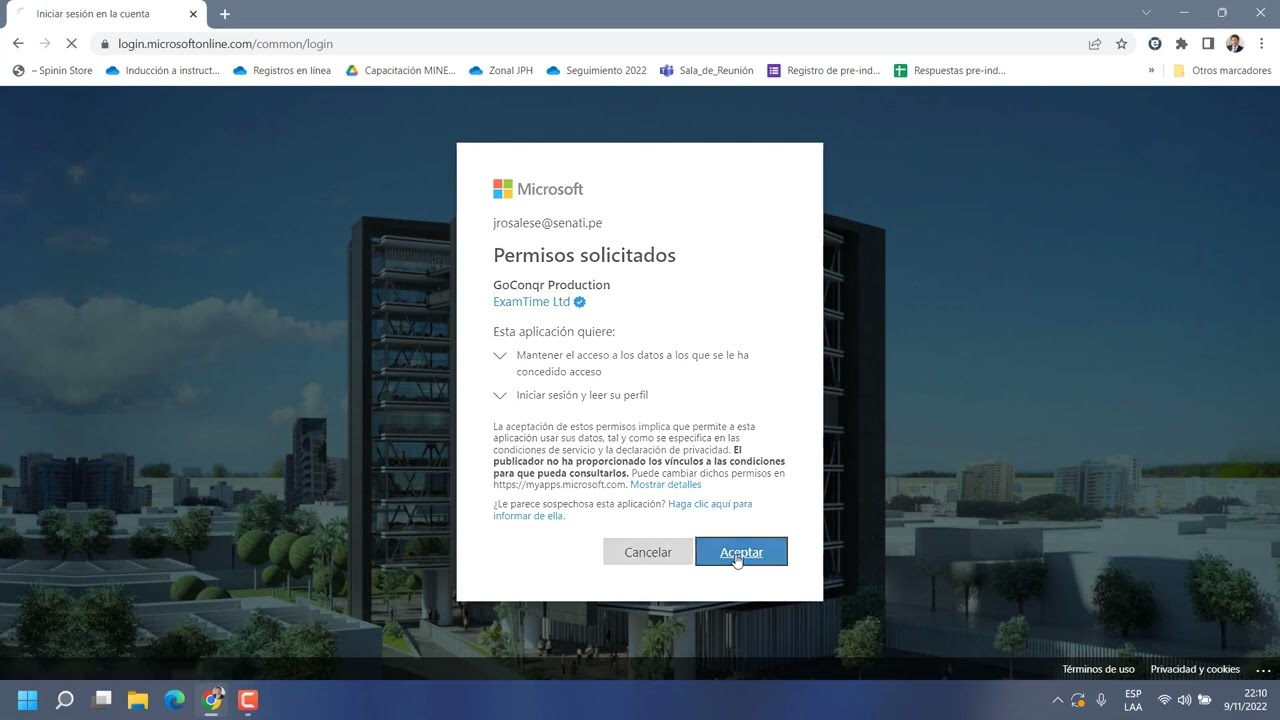Viewport: 1280px width, 720px height.
Task: Open the Chrome side panel icon
Action: (x=1208, y=44)
